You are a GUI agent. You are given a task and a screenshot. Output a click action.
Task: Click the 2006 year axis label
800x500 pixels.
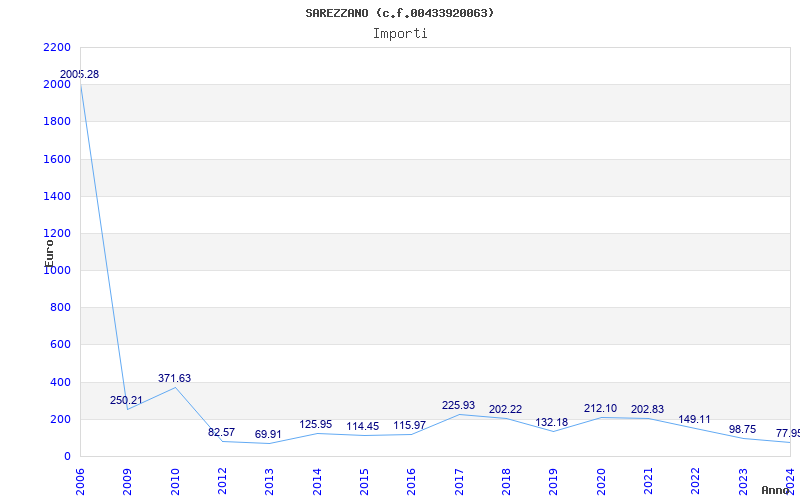(x=80, y=482)
